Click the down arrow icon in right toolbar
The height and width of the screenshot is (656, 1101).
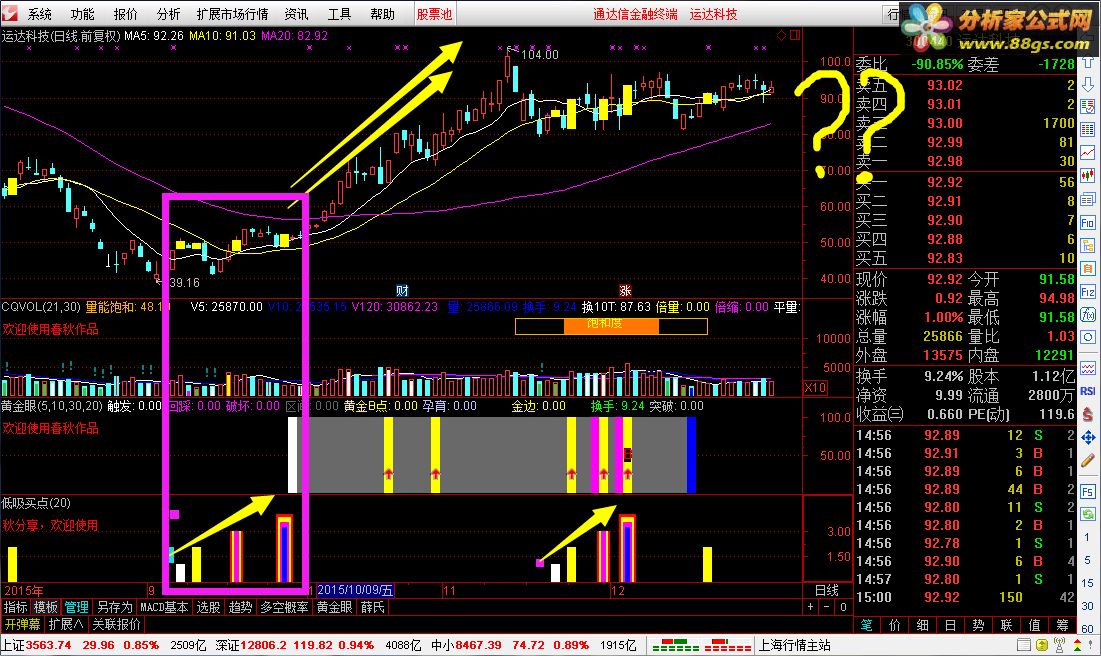click(x=1088, y=85)
